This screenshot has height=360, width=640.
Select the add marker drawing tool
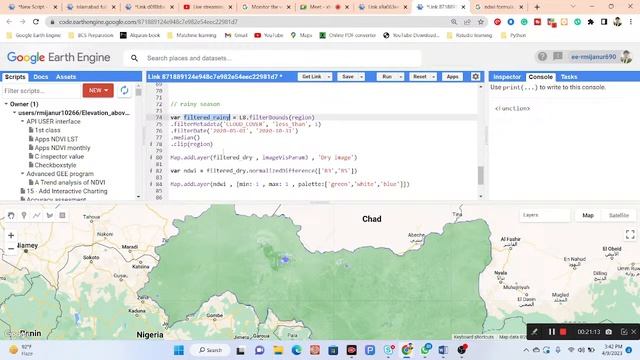click(24, 215)
